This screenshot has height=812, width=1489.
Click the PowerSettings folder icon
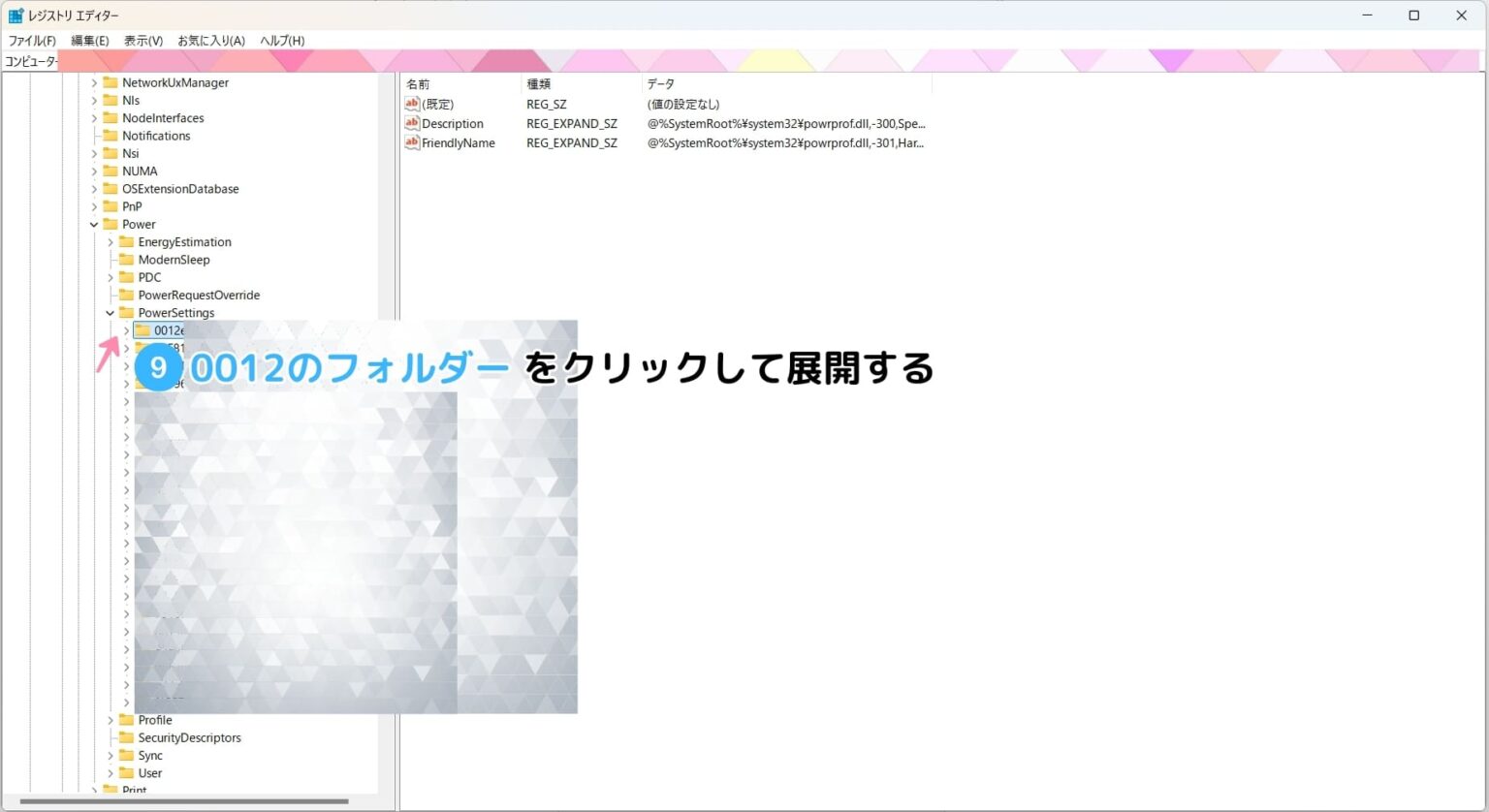click(127, 312)
